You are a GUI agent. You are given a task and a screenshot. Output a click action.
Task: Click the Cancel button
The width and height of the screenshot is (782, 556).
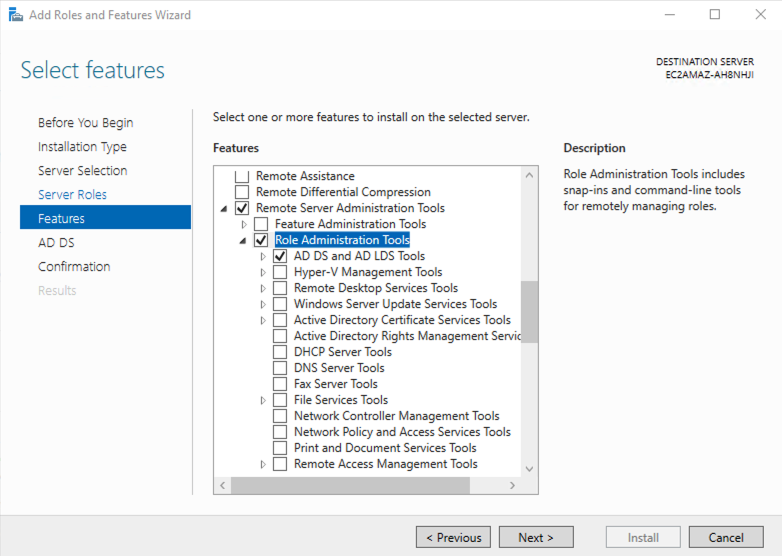click(x=726, y=537)
